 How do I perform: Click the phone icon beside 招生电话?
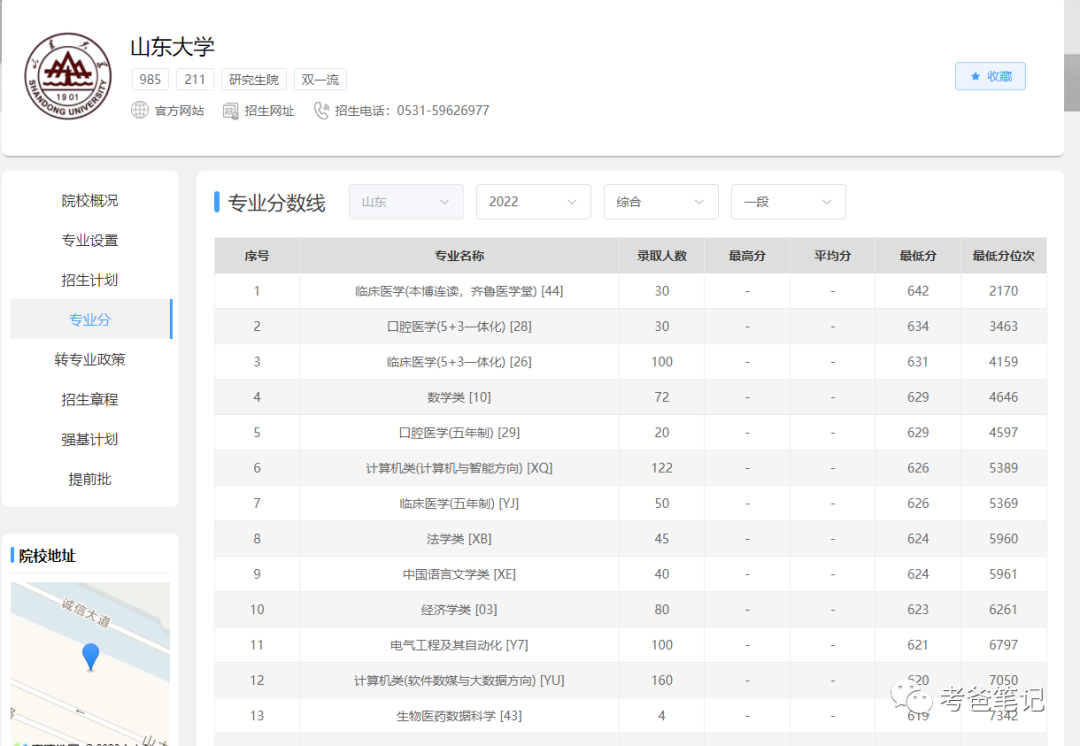(x=321, y=110)
